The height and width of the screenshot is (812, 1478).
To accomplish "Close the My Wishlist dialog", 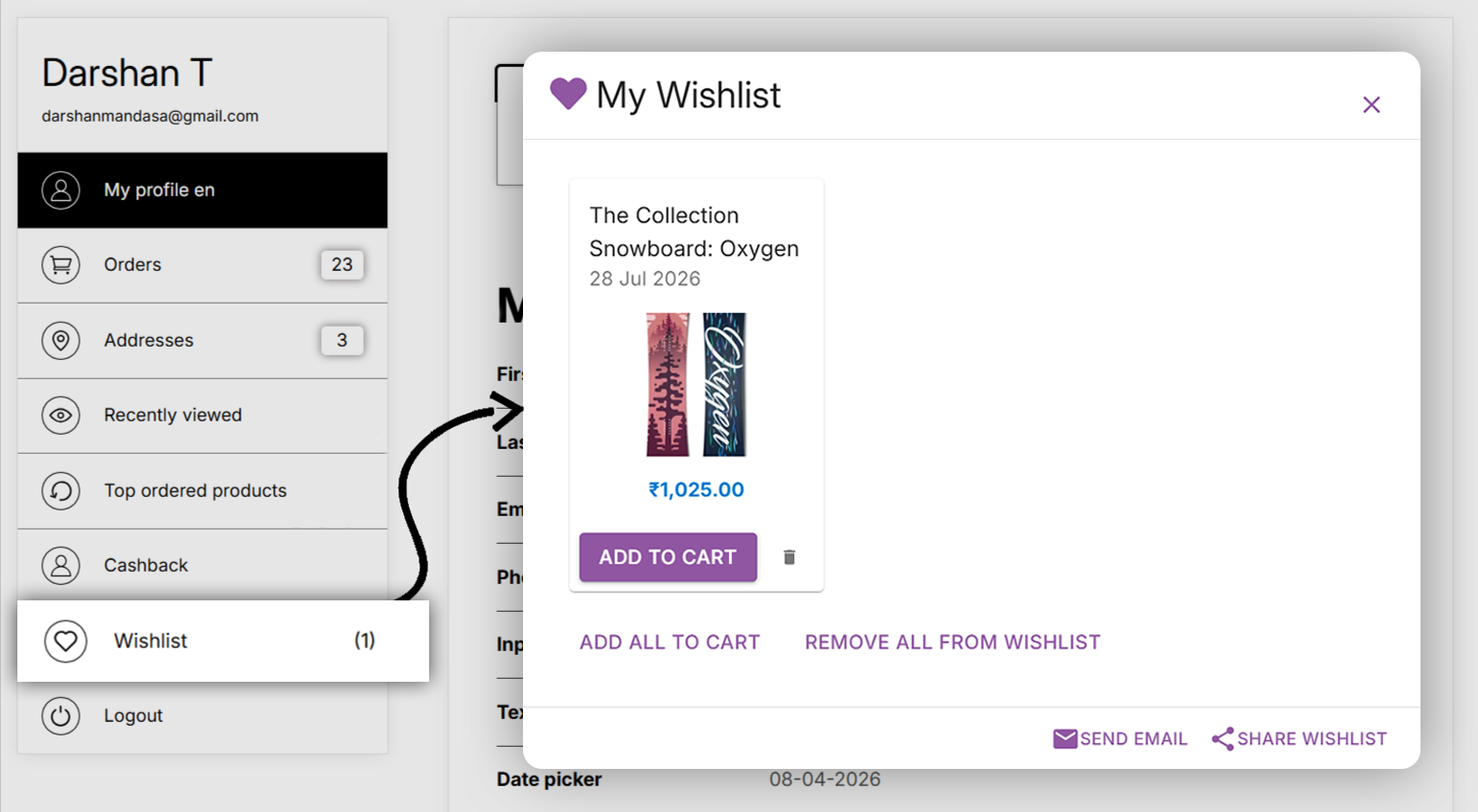I will point(1372,104).
